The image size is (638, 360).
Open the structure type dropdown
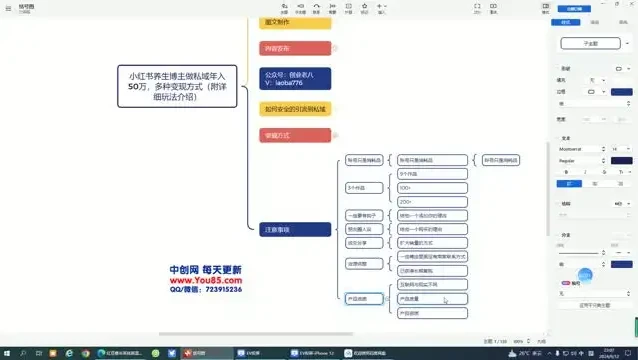coord(622,204)
